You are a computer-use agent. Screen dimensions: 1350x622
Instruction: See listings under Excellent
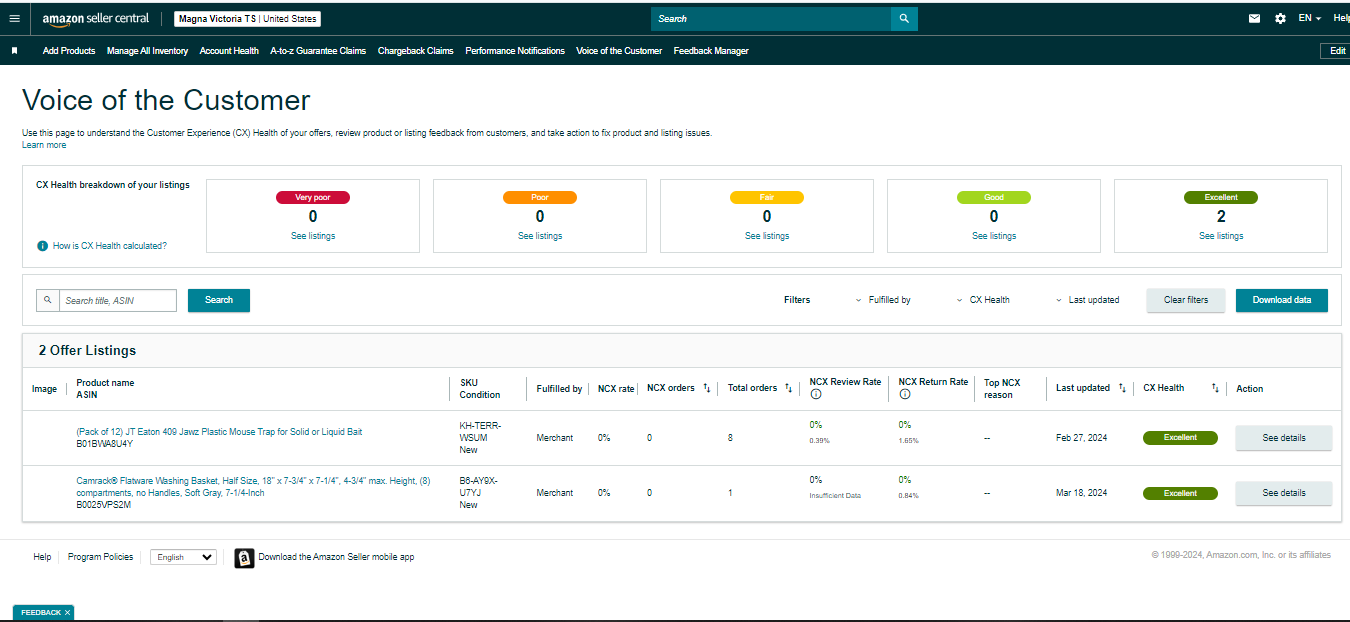(1221, 236)
